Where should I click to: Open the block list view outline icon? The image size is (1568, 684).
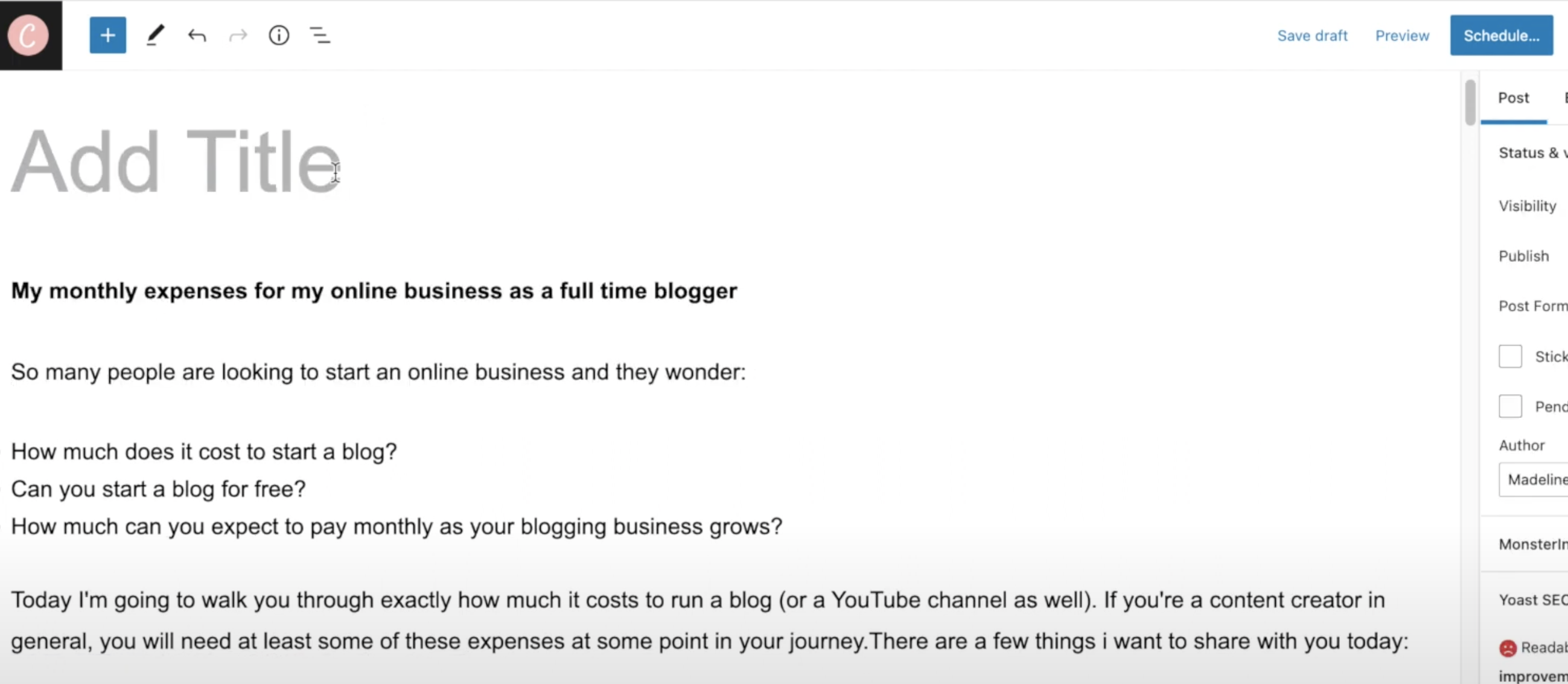point(319,36)
